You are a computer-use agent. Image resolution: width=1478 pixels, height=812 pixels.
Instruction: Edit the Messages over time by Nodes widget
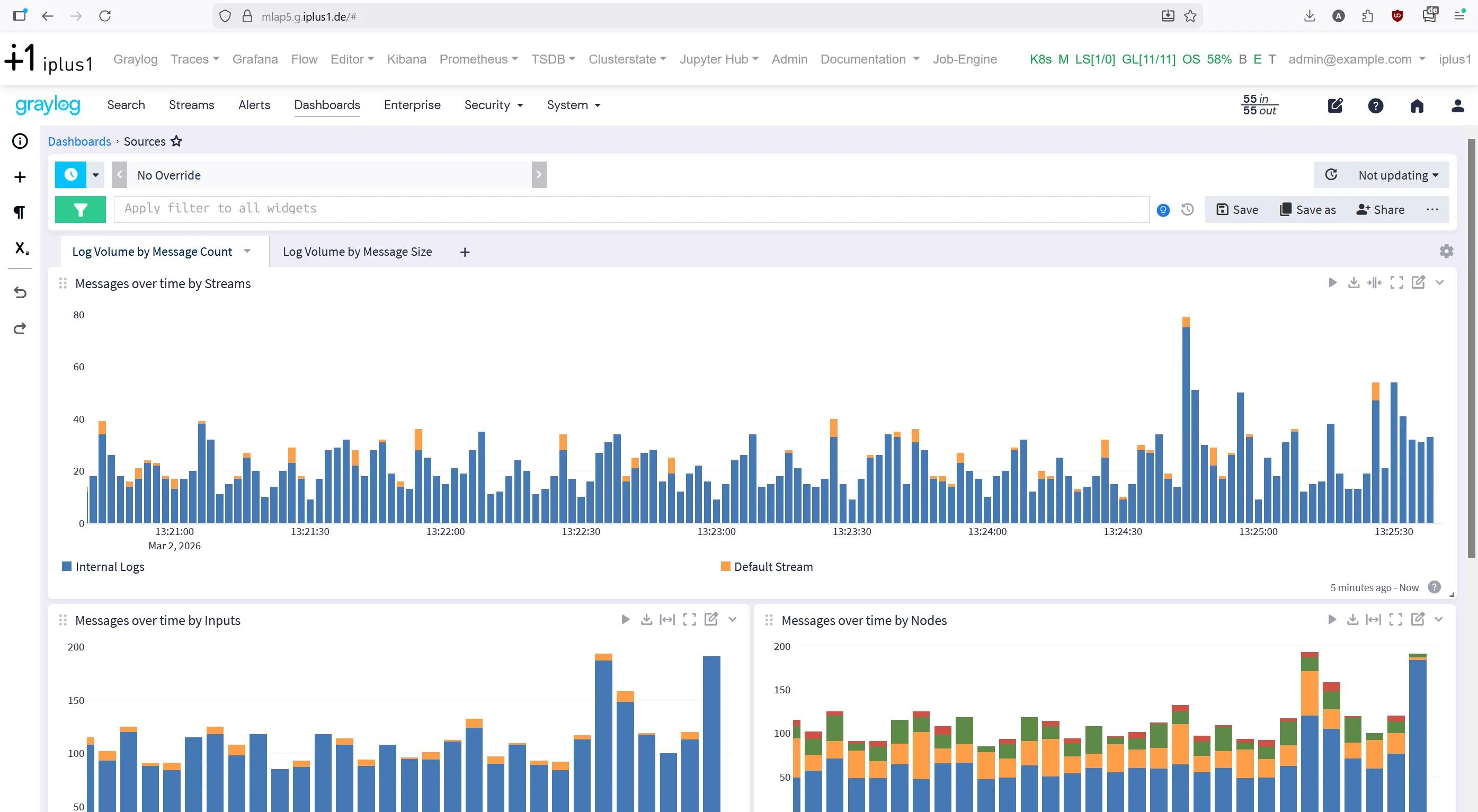click(1417, 620)
